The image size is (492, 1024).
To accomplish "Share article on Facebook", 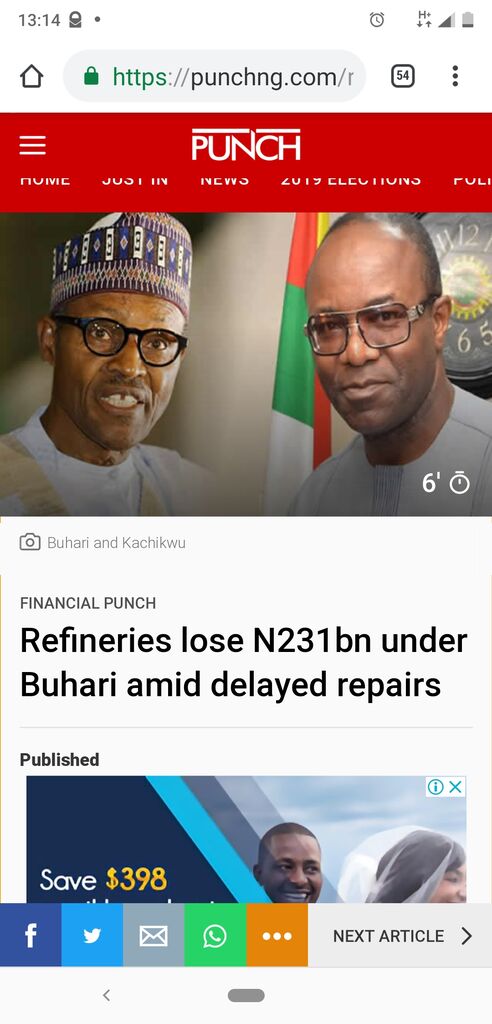I will pyautogui.click(x=31, y=935).
